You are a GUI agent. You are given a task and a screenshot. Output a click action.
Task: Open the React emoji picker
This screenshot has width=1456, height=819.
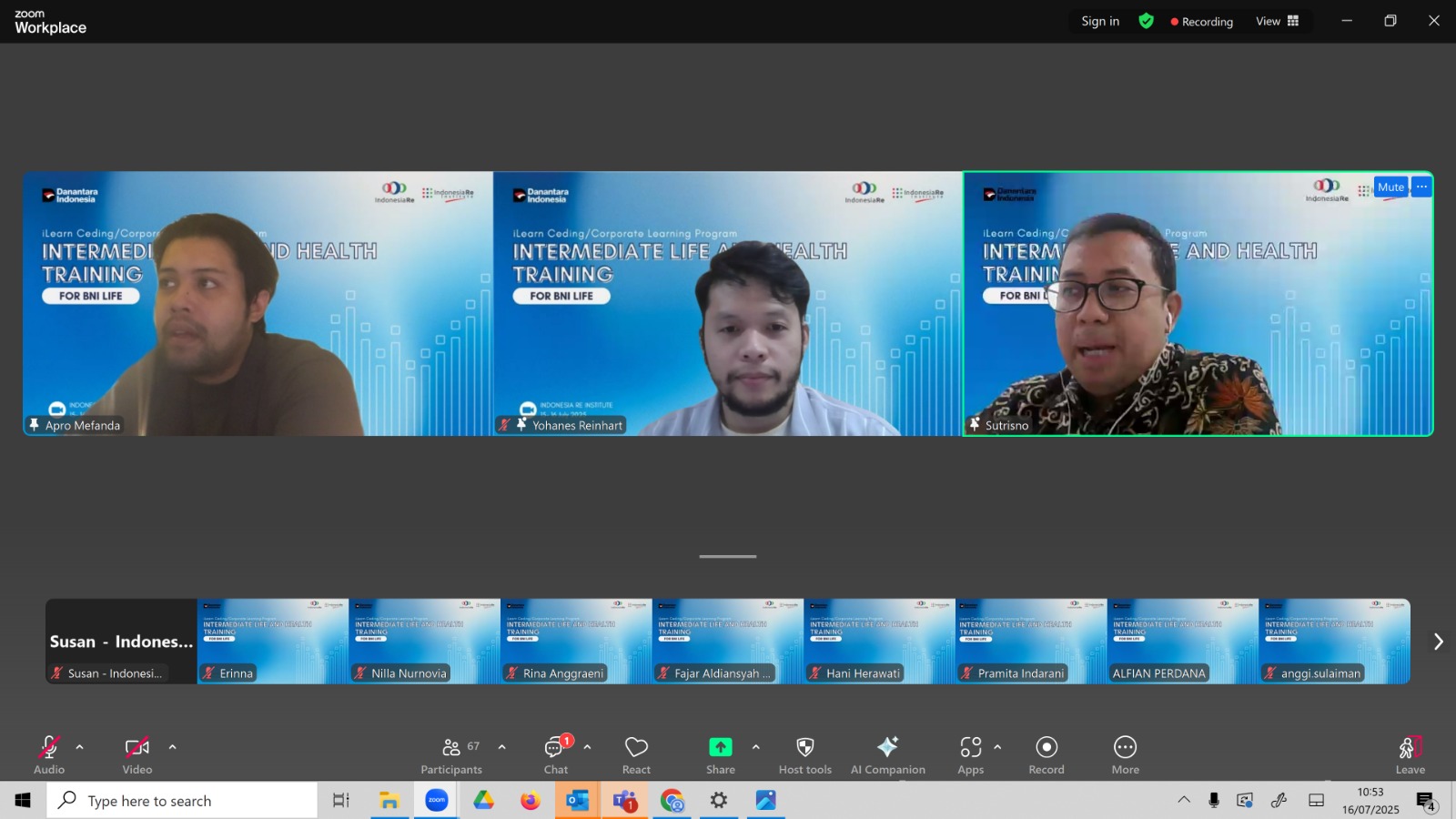pyautogui.click(x=636, y=755)
